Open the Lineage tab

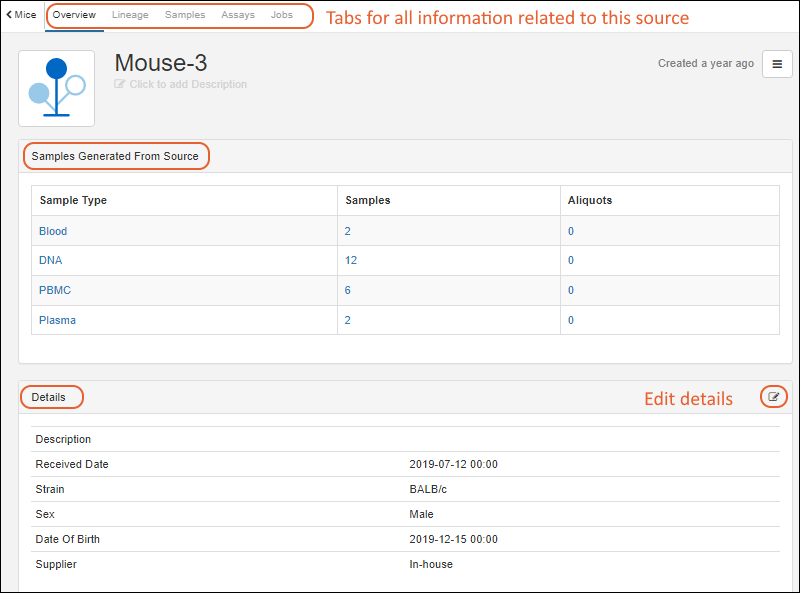point(130,15)
